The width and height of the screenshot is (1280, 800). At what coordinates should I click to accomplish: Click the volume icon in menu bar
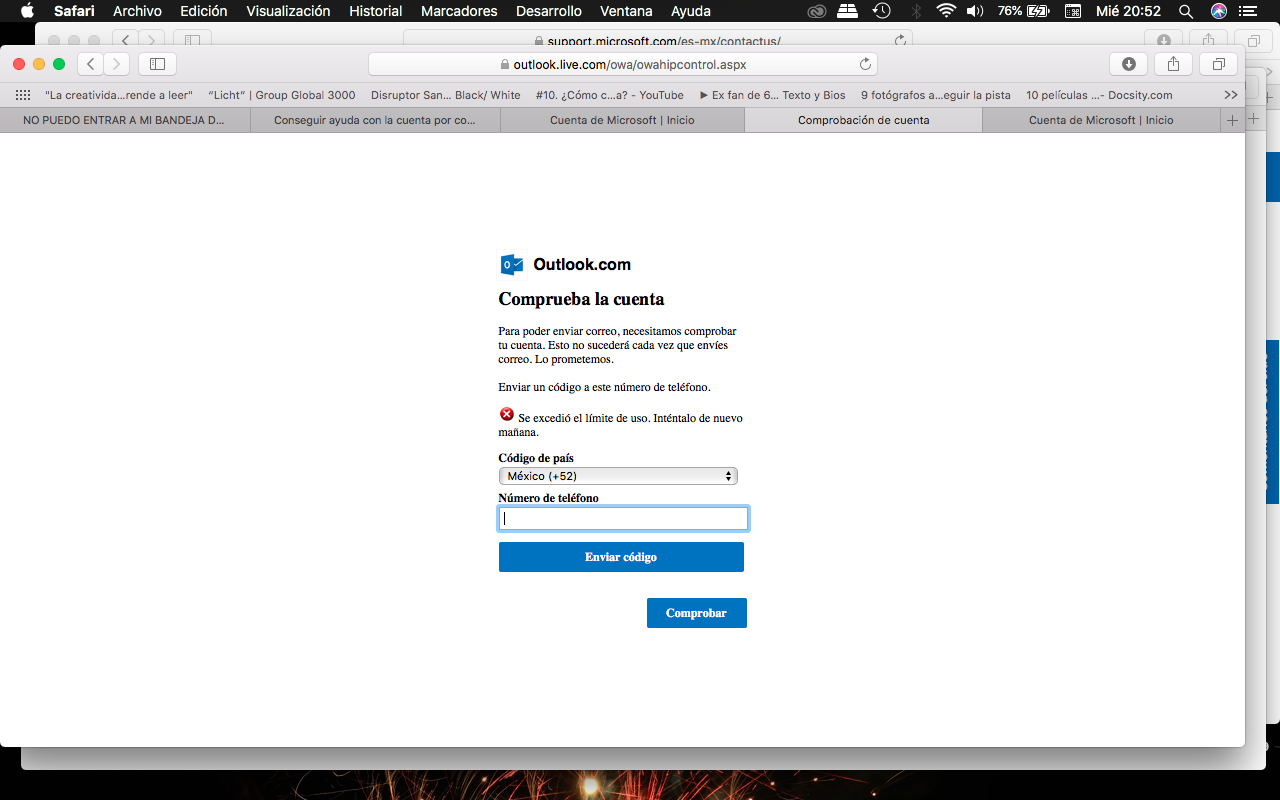click(974, 11)
